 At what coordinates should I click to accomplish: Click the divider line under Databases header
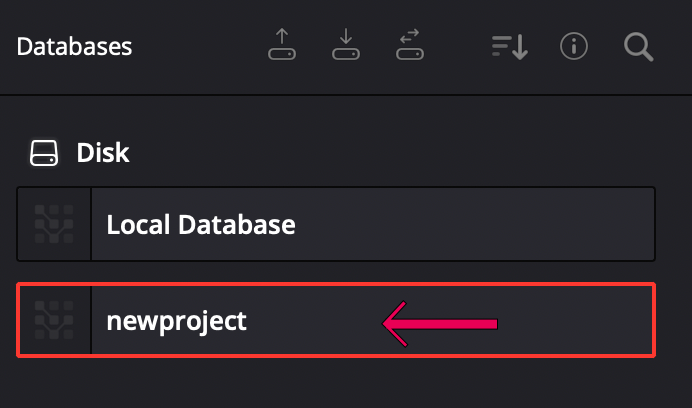tap(346, 94)
